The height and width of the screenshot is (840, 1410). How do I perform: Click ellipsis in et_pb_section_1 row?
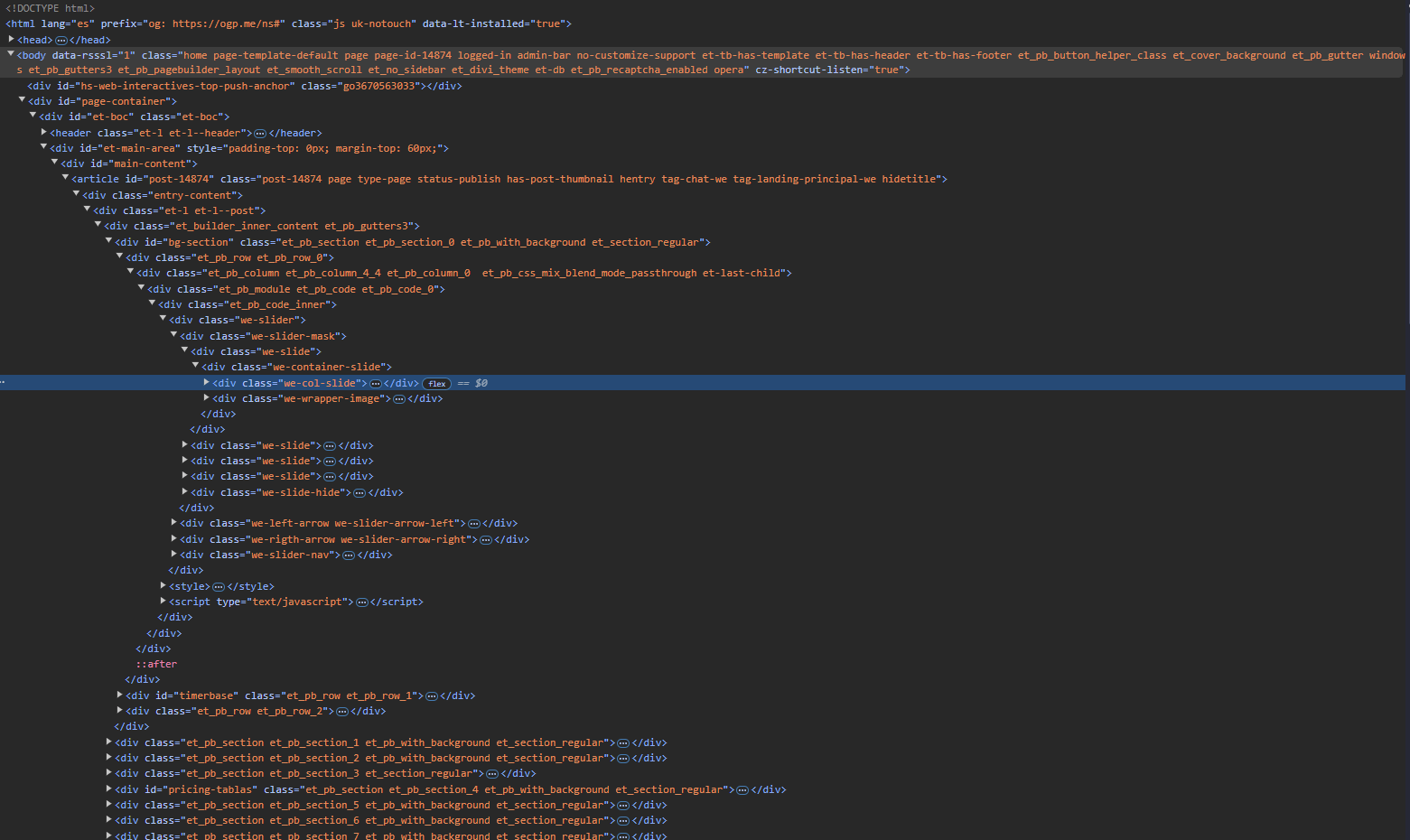(x=623, y=742)
